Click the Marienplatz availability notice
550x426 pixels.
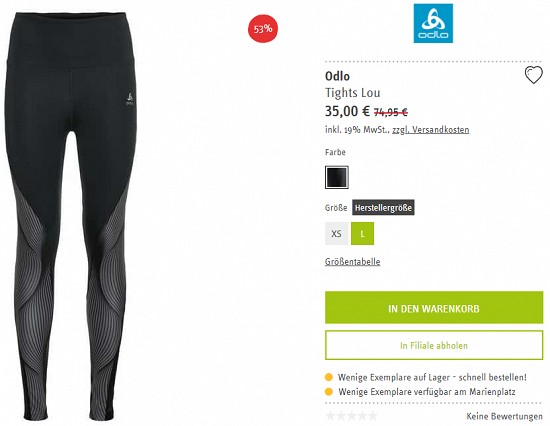(427, 392)
